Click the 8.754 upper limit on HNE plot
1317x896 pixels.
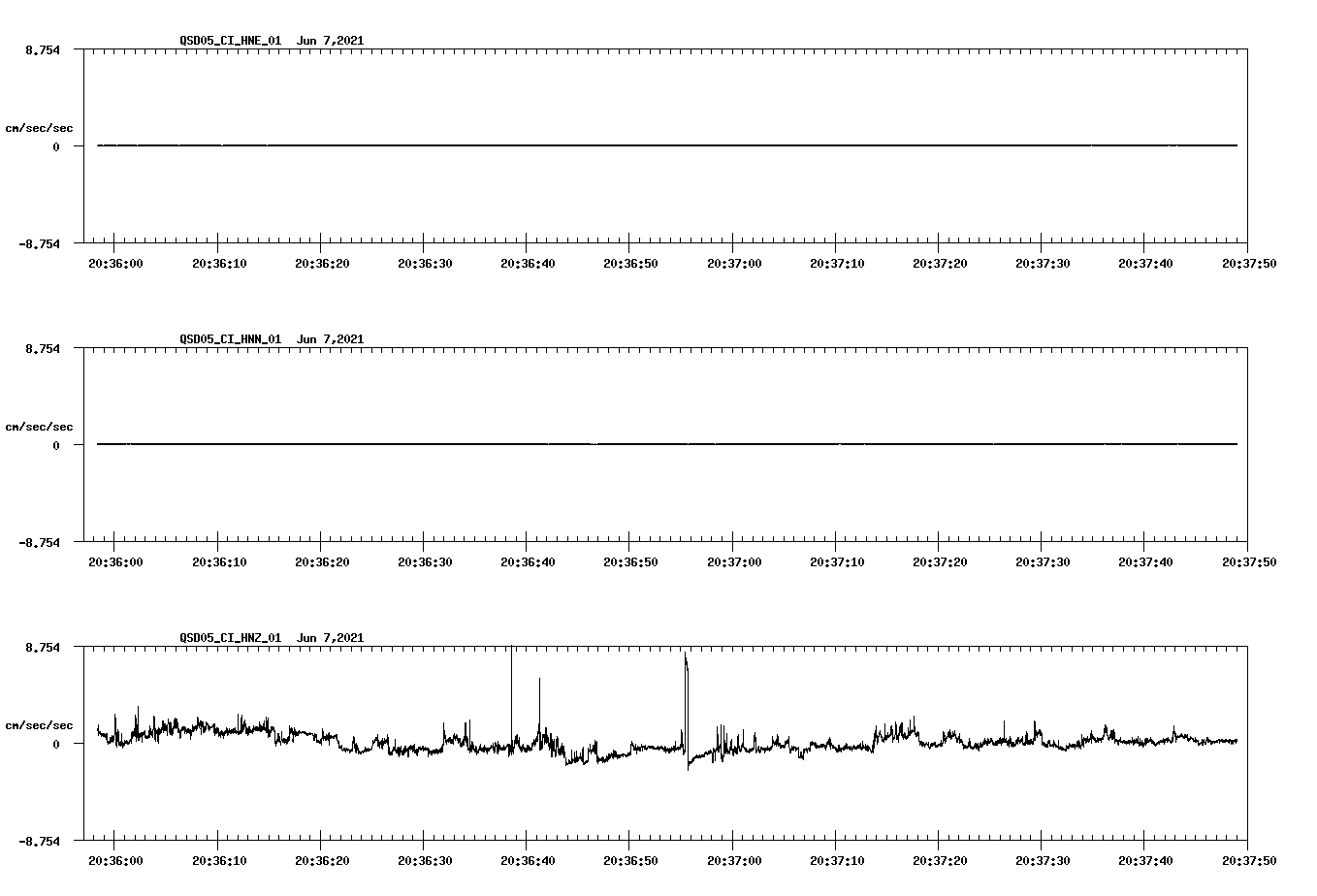[43, 50]
